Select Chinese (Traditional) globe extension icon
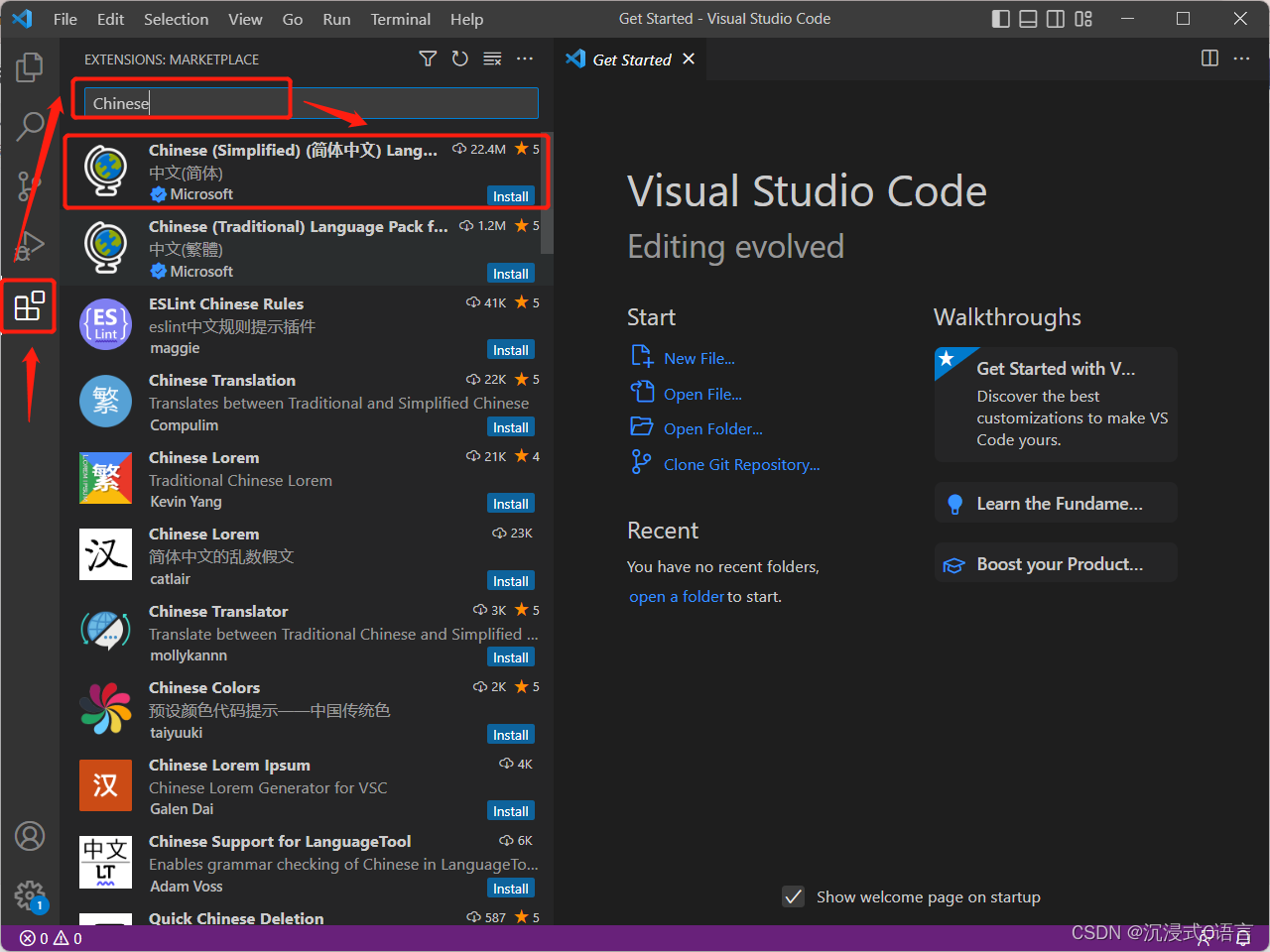 click(106, 247)
